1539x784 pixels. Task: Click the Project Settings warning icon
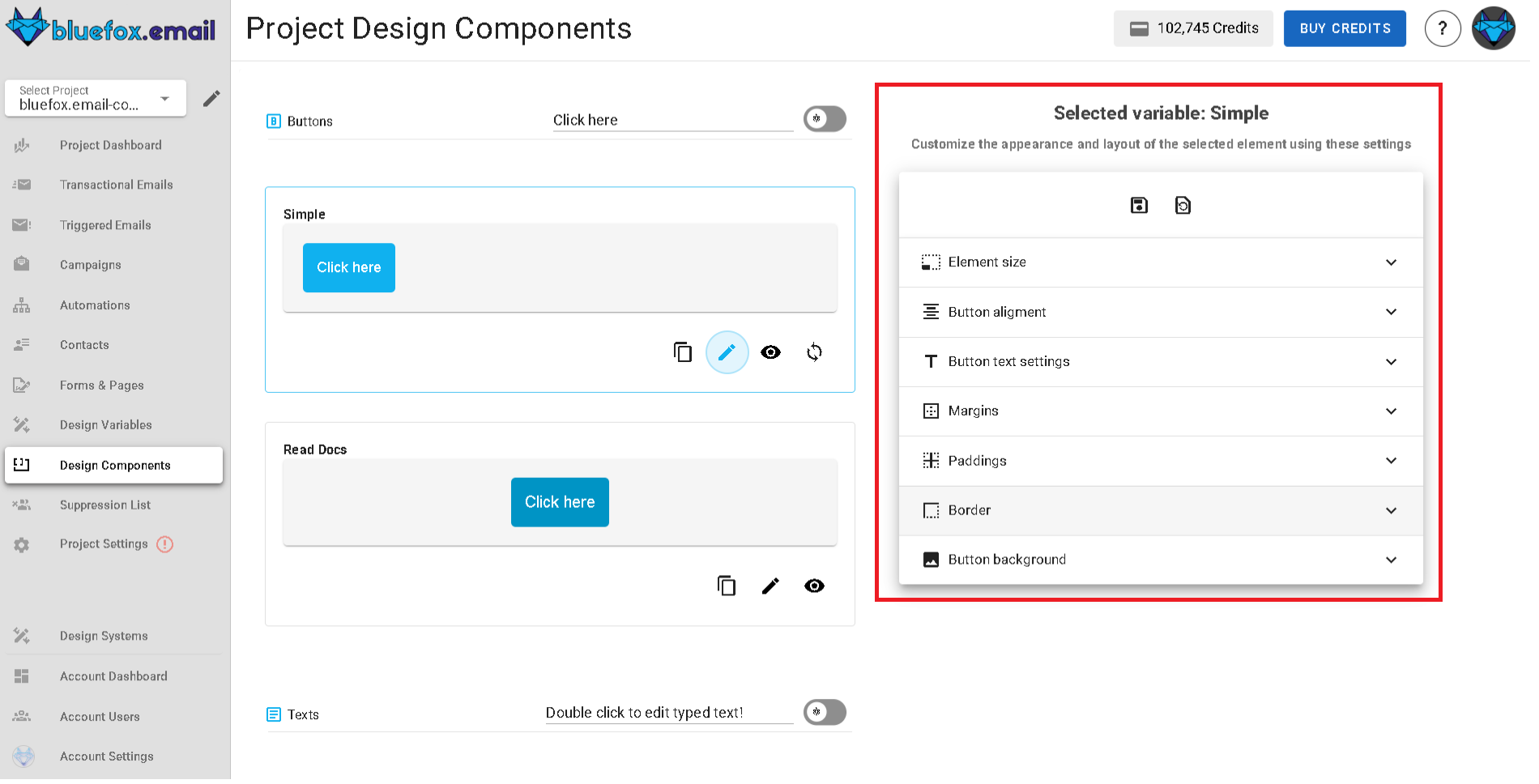tap(165, 545)
